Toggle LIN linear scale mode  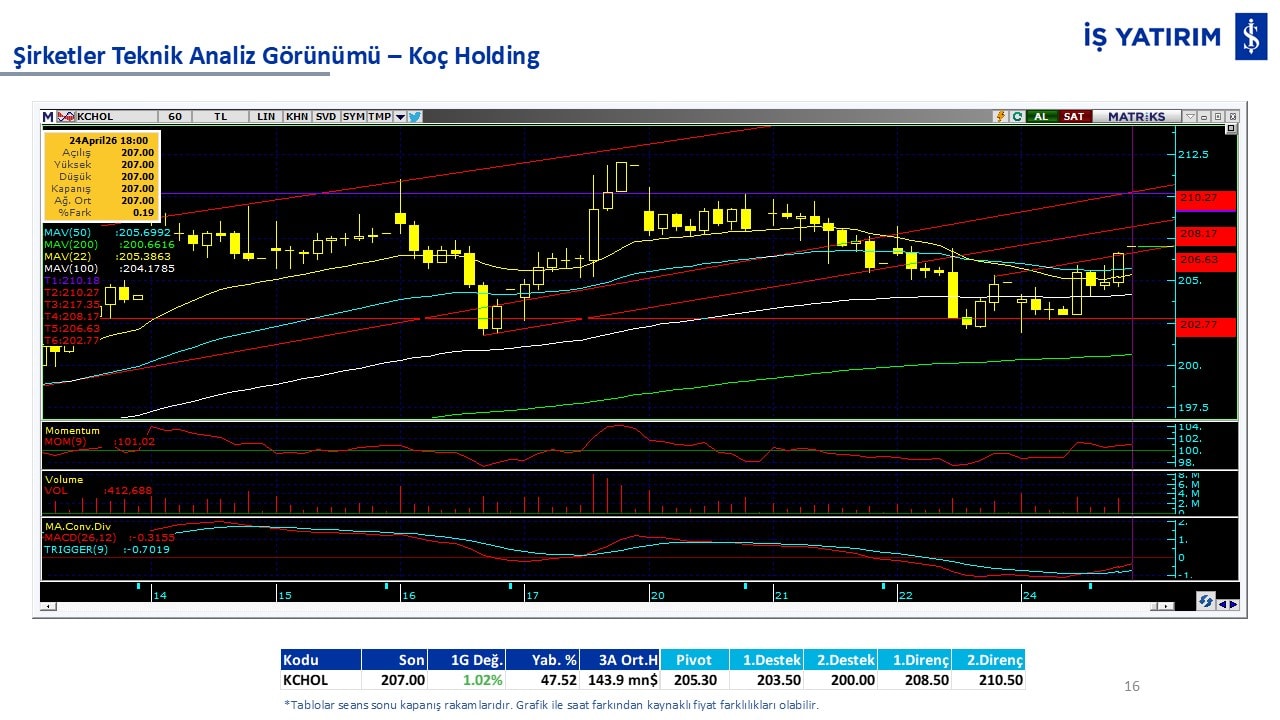pyautogui.click(x=266, y=117)
